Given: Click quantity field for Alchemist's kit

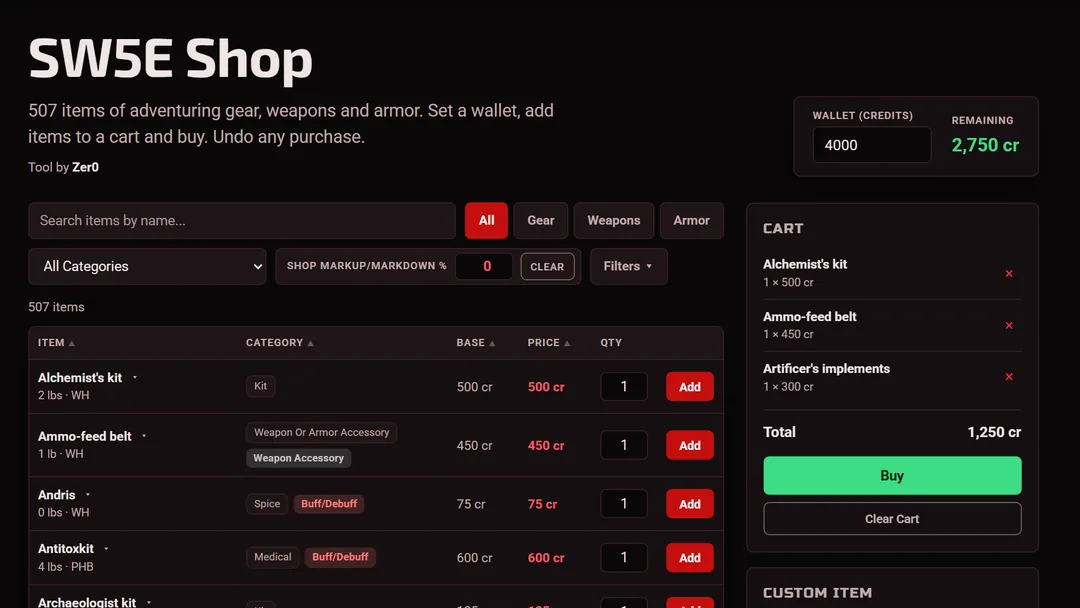Looking at the screenshot, I should pyautogui.click(x=624, y=386).
